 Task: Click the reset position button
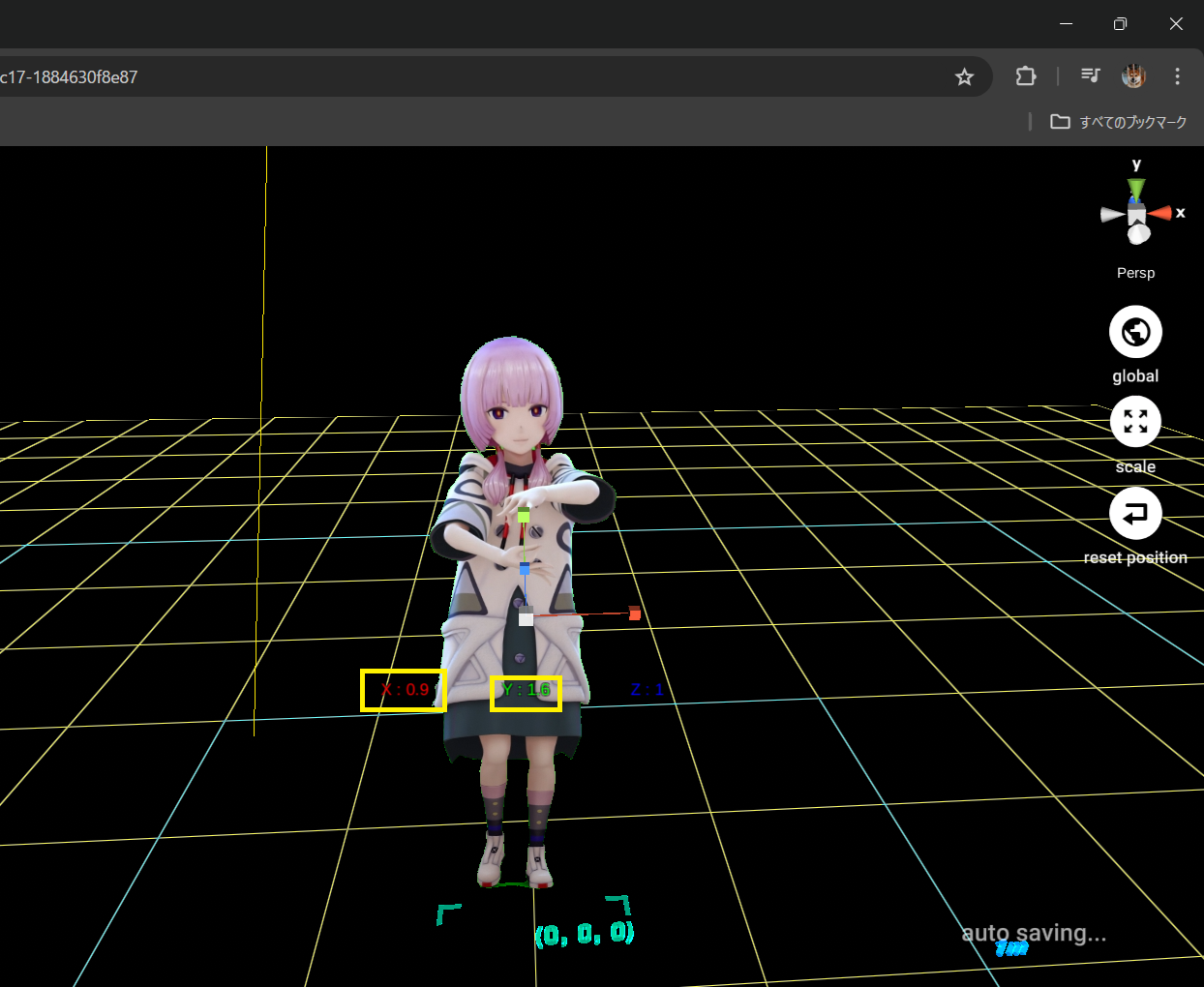(x=1135, y=513)
